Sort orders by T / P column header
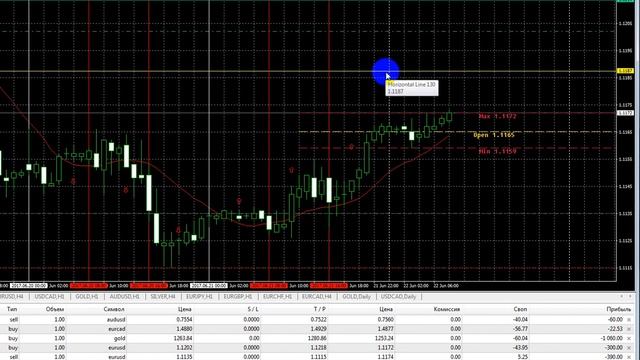This screenshot has width=640, height=360. click(320, 309)
